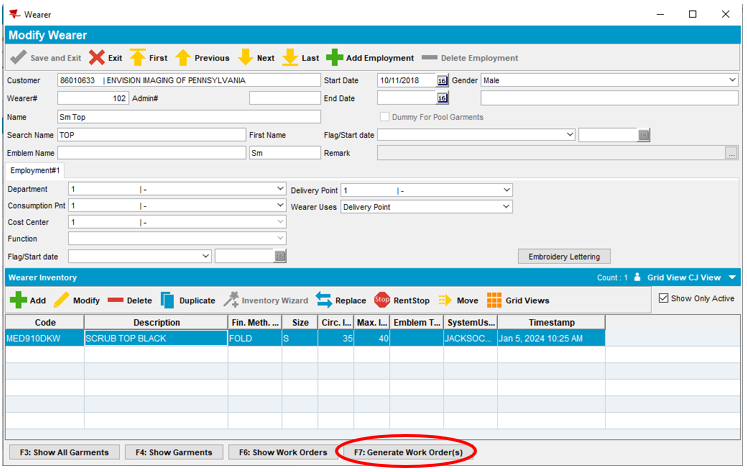Click the green Add Employment icon
The image size is (747, 472).
click(x=335, y=58)
